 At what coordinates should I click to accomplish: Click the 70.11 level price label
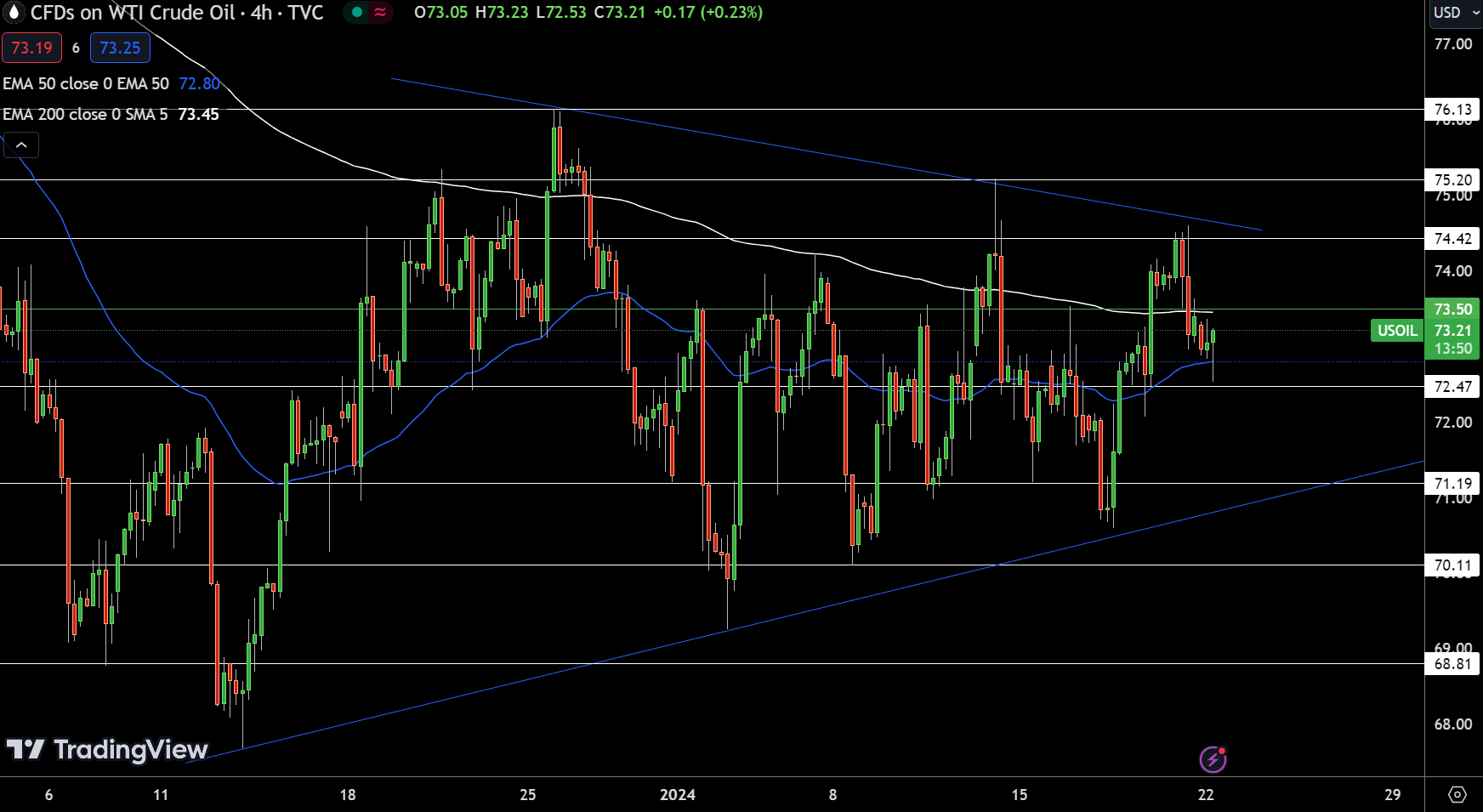(1452, 565)
